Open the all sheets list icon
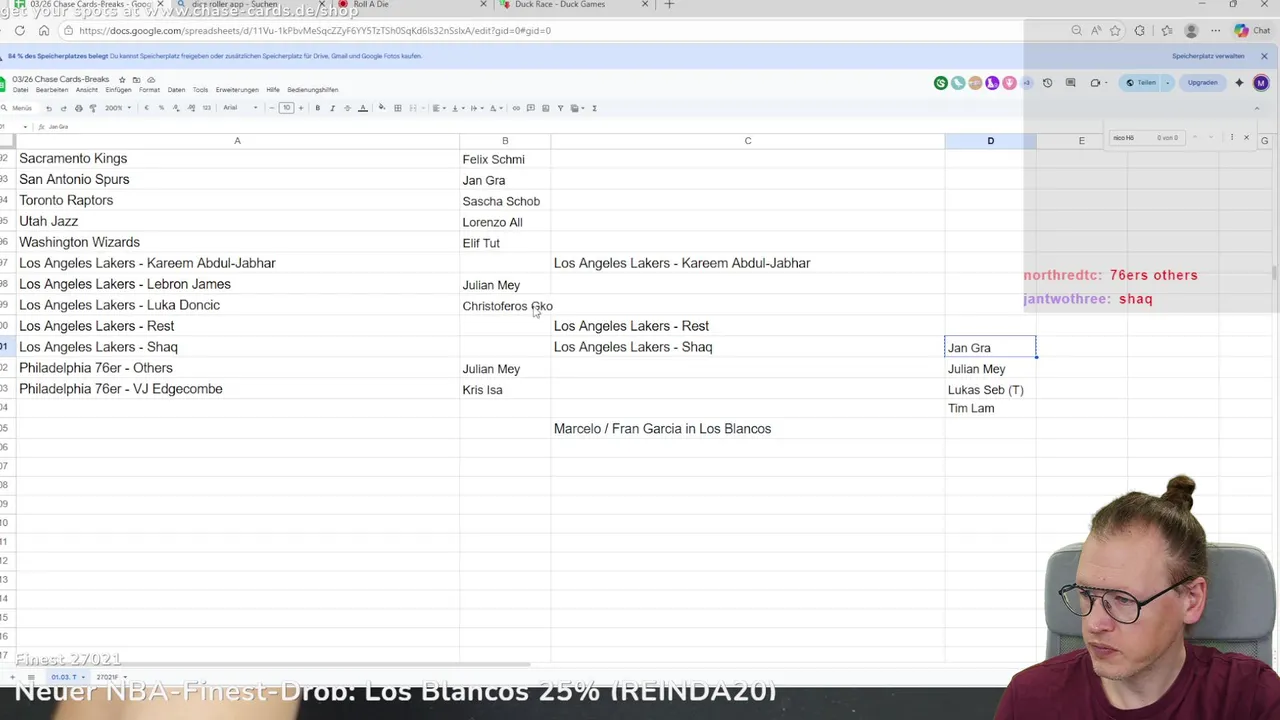Screen dimensions: 1280x720 pyautogui.click(x=31, y=677)
